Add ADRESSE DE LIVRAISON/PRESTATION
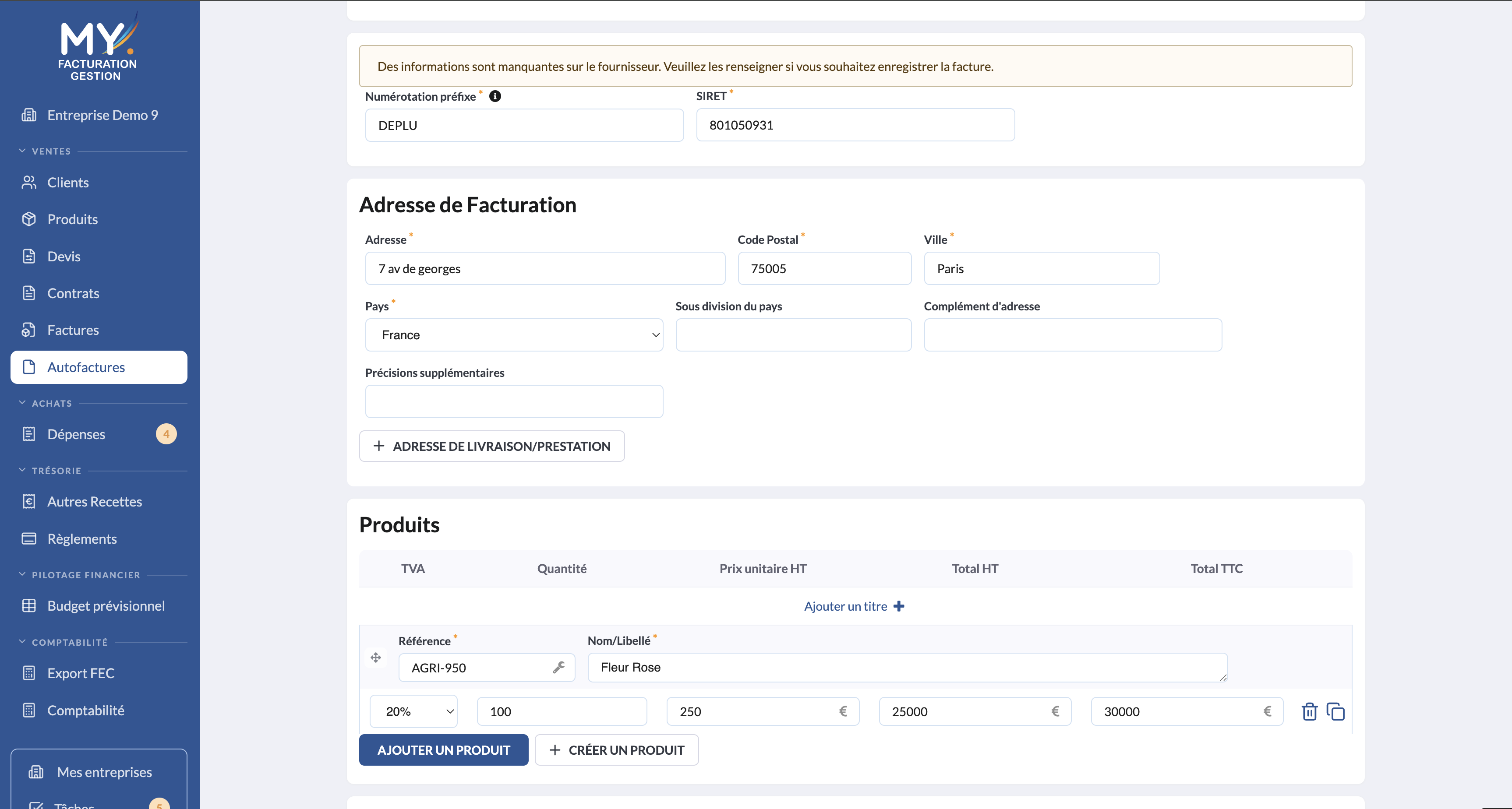Image resolution: width=1512 pixels, height=809 pixels. coord(492,447)
